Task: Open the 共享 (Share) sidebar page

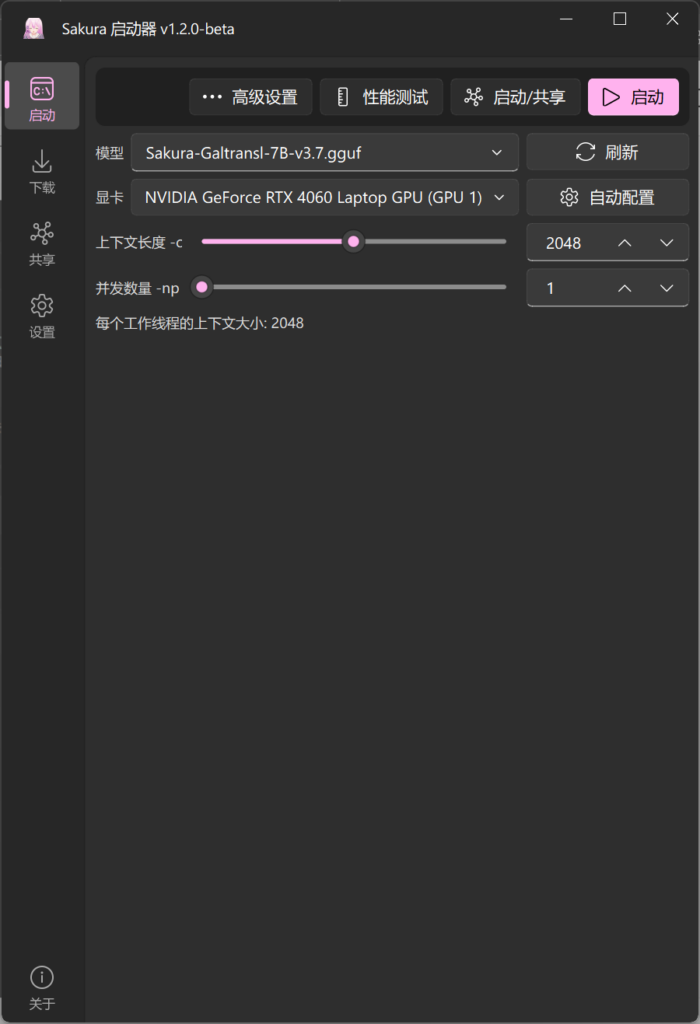Action: pyautogui.click(x=42, y=243)
